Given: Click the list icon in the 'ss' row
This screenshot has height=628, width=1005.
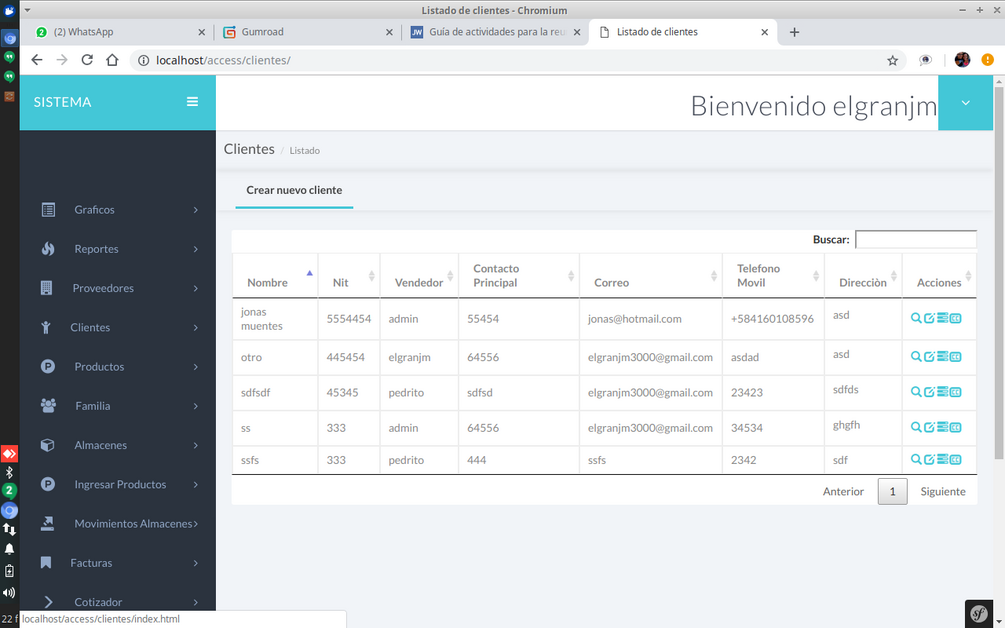Looking at the screenshot, I should [942, 427].
